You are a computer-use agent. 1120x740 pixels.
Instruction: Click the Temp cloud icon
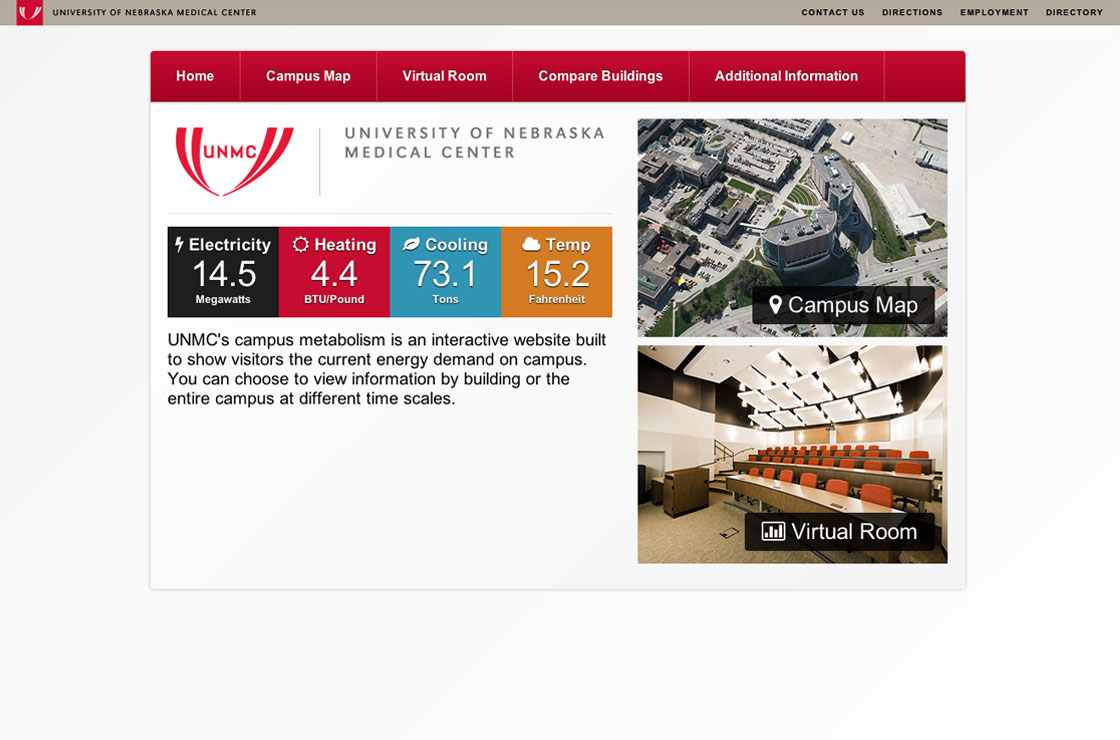click(x=531, y=244)
